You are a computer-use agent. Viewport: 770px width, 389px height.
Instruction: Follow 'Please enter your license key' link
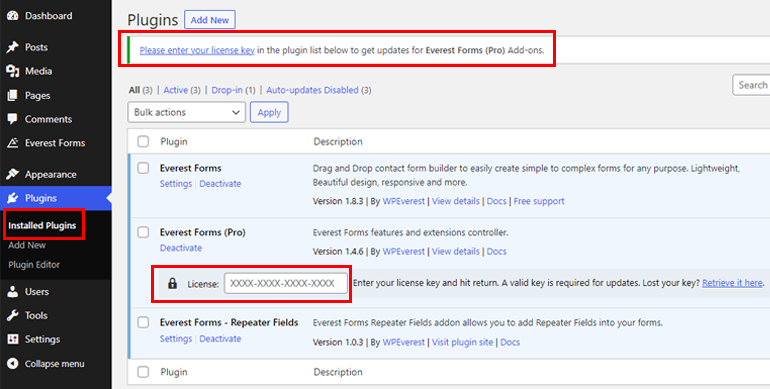pos(197,50)
